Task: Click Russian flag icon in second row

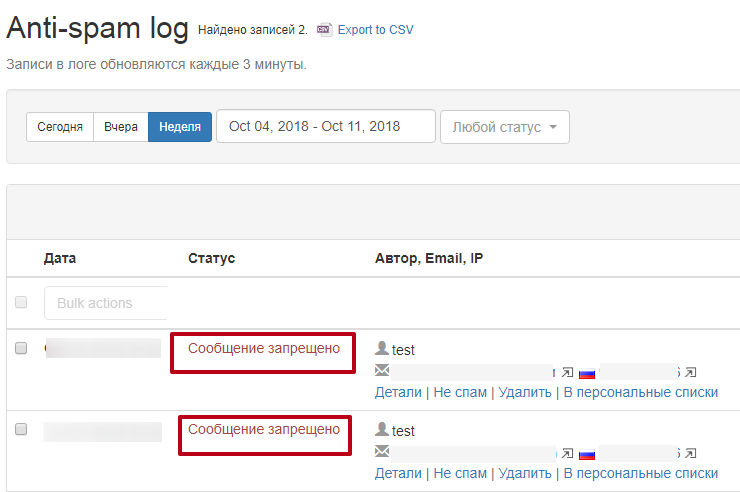Action: pos(587,452)
